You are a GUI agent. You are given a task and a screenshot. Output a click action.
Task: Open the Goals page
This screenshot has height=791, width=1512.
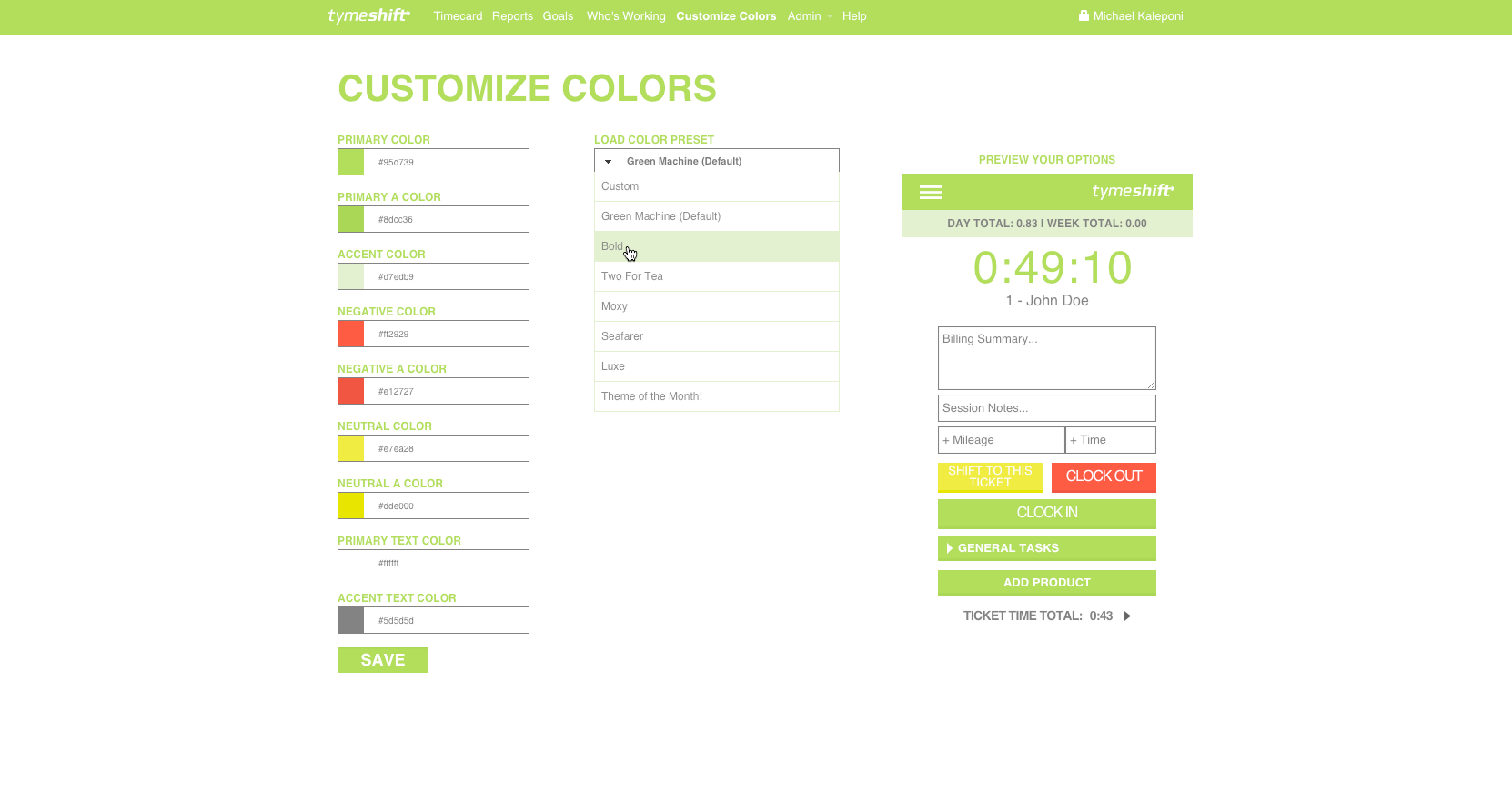[558, 16]
